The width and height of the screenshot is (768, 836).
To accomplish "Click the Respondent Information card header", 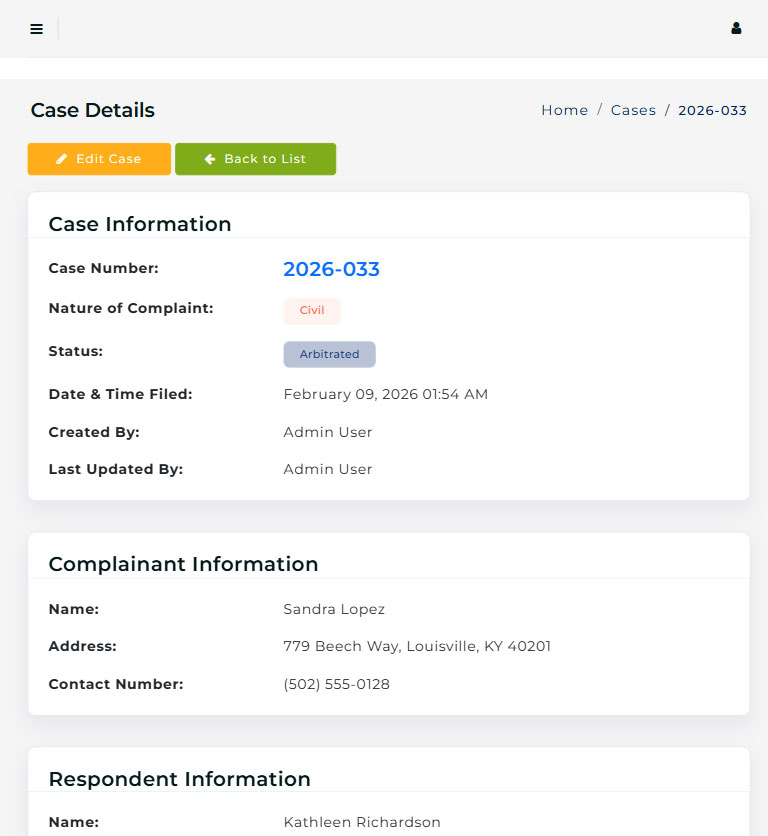I will click(x=179, y=779).
